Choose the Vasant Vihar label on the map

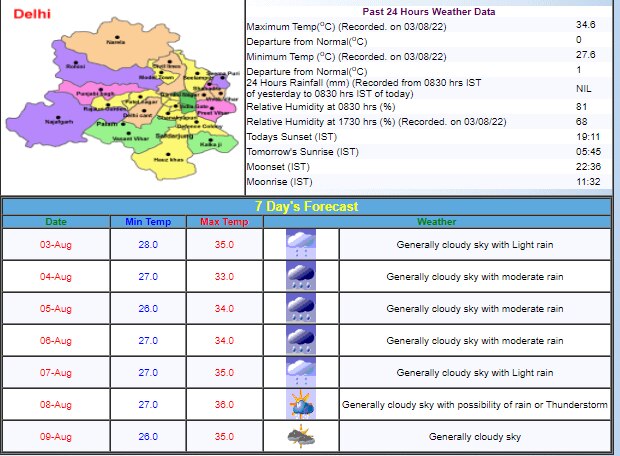[131, 138]
